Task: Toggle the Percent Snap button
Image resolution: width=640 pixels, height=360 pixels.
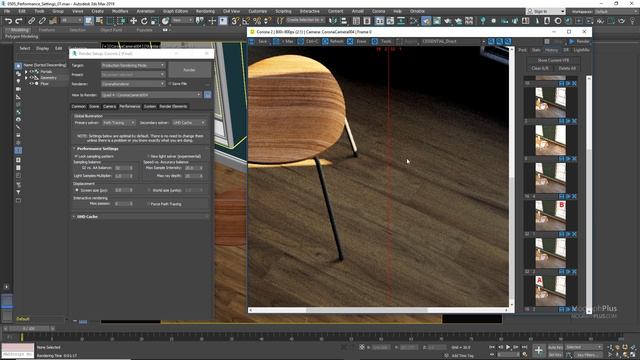Action: pyautogui.click(x=257, y=20)
